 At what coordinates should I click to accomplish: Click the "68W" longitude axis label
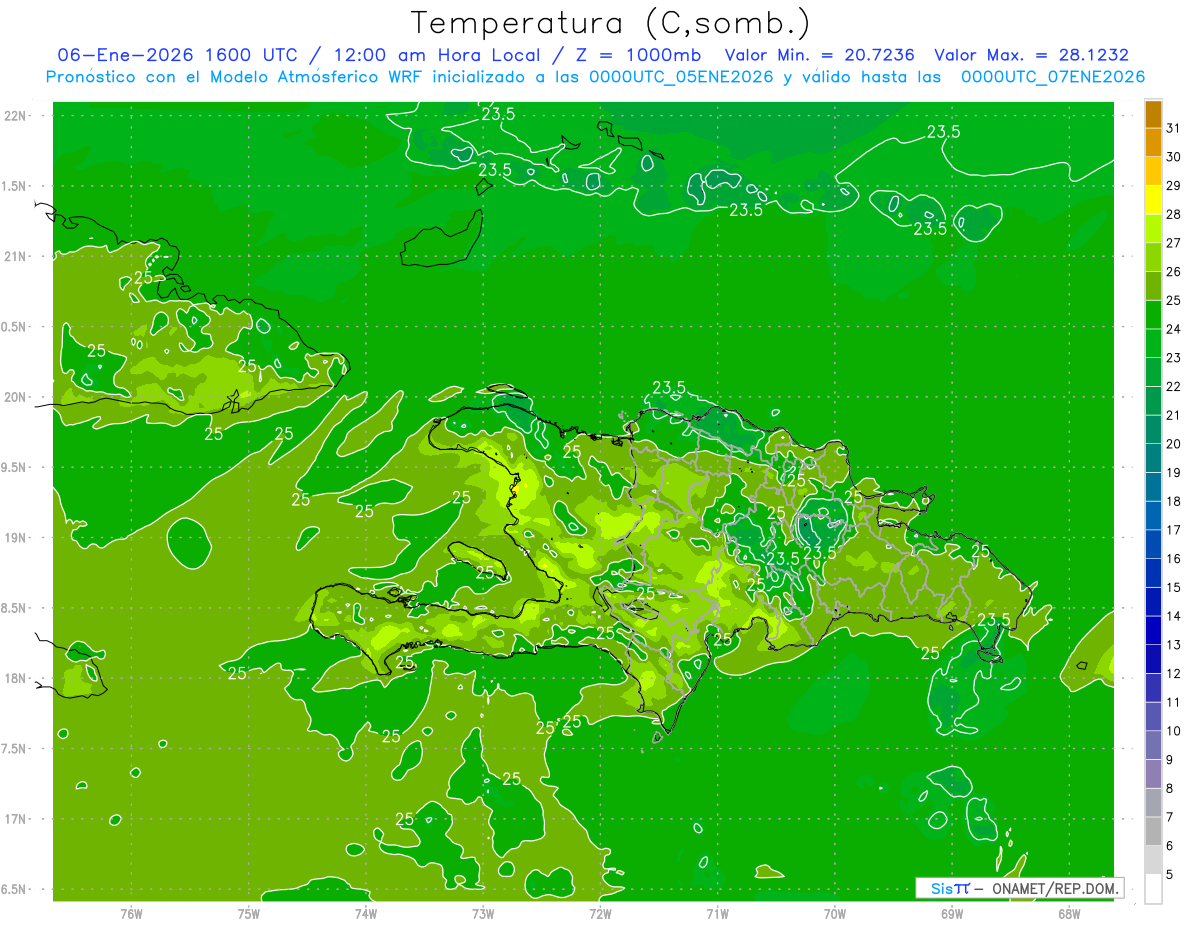[1069, 913]
